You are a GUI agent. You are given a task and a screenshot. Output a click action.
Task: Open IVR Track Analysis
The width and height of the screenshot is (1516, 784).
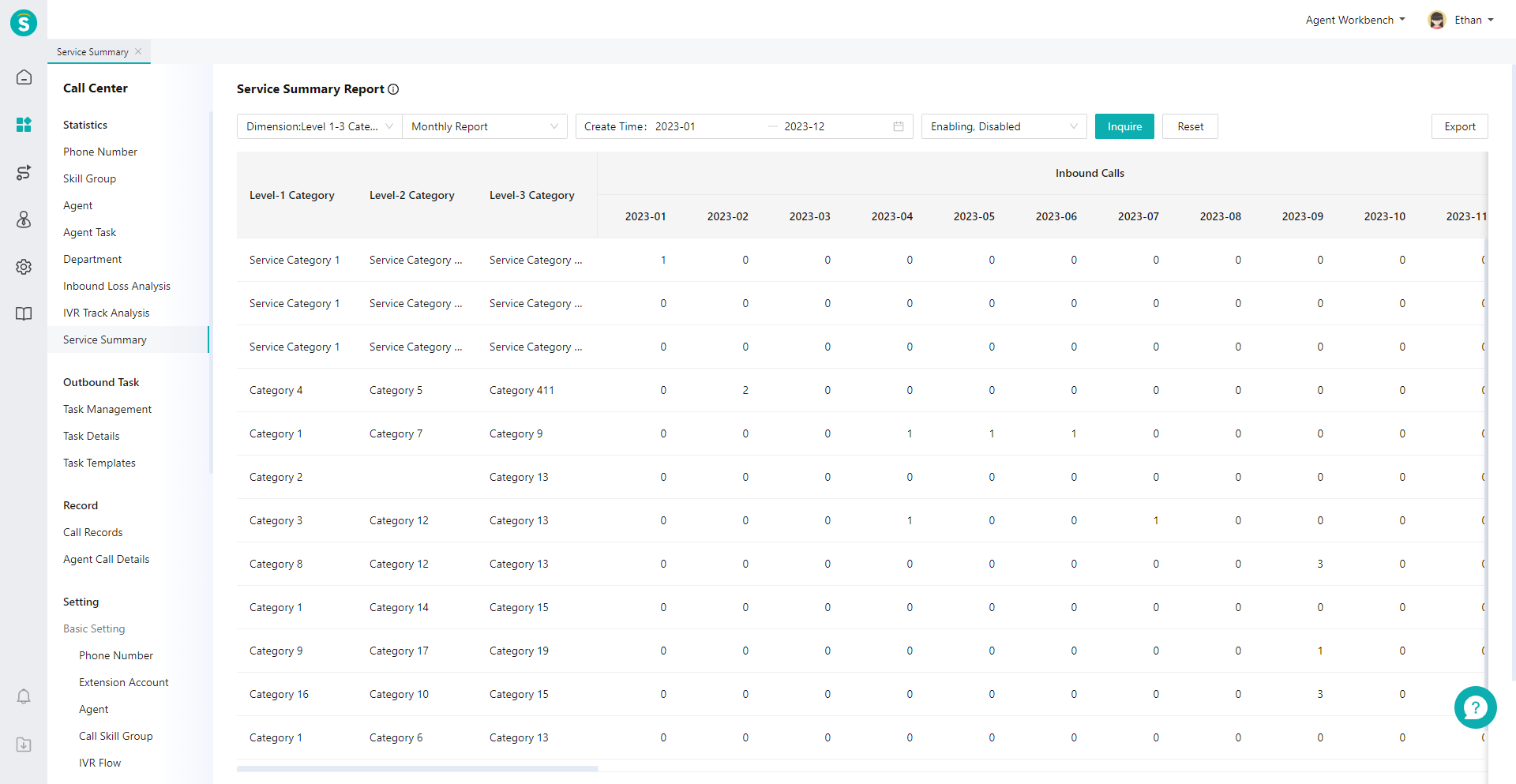106,313
